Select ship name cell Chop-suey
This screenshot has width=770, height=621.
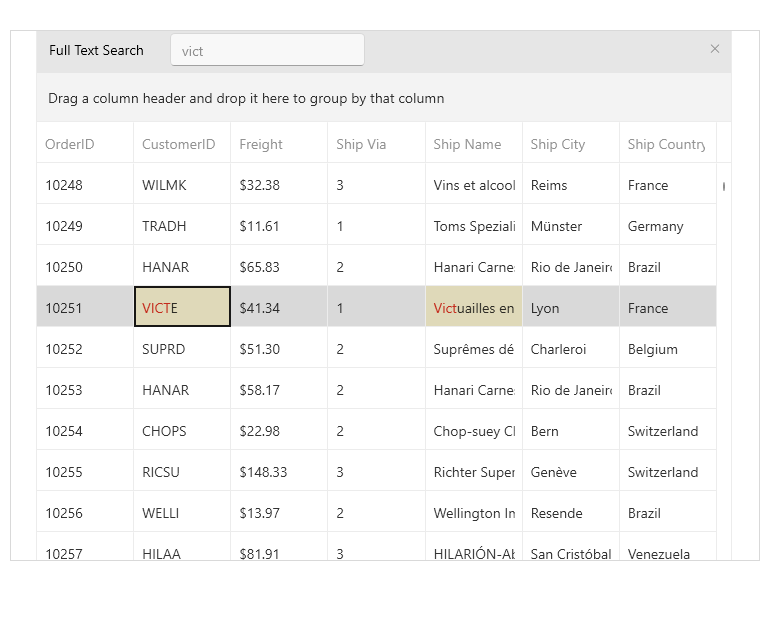(x=474, y=430)
